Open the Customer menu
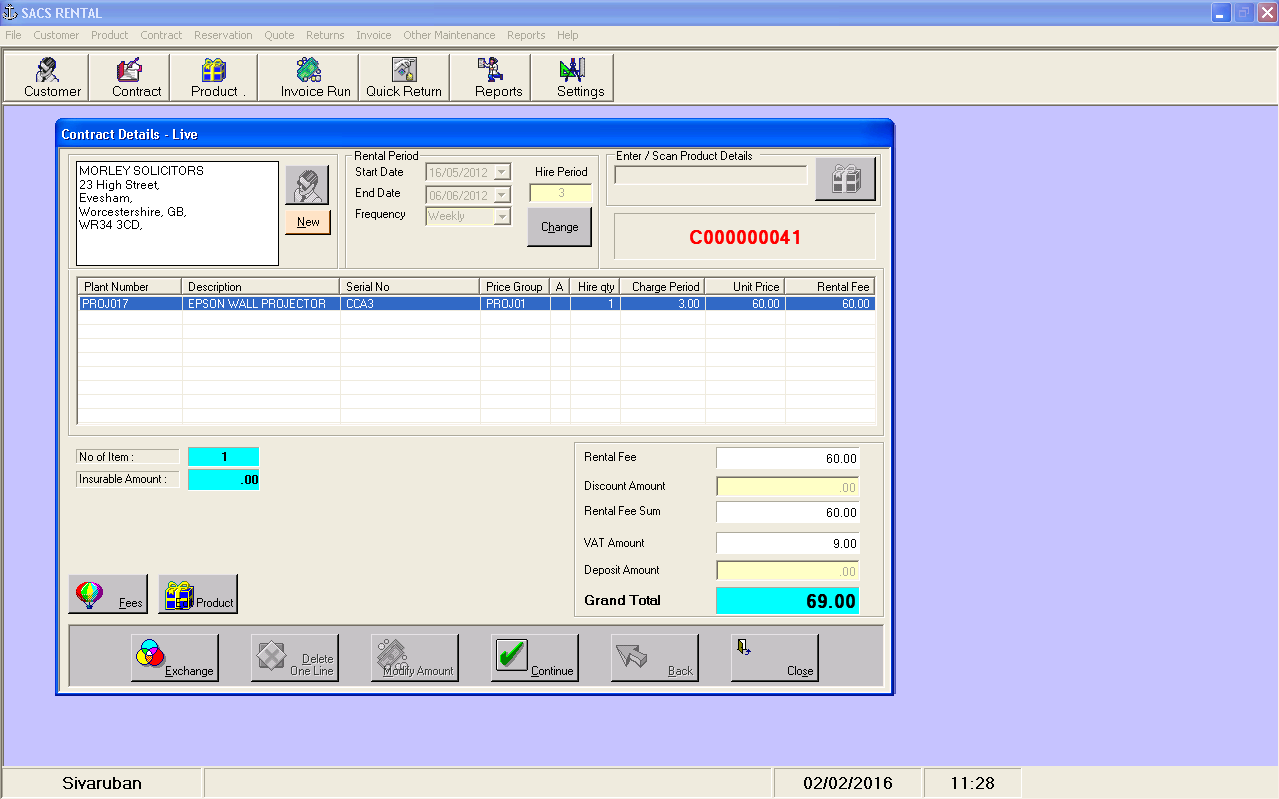 56,35
